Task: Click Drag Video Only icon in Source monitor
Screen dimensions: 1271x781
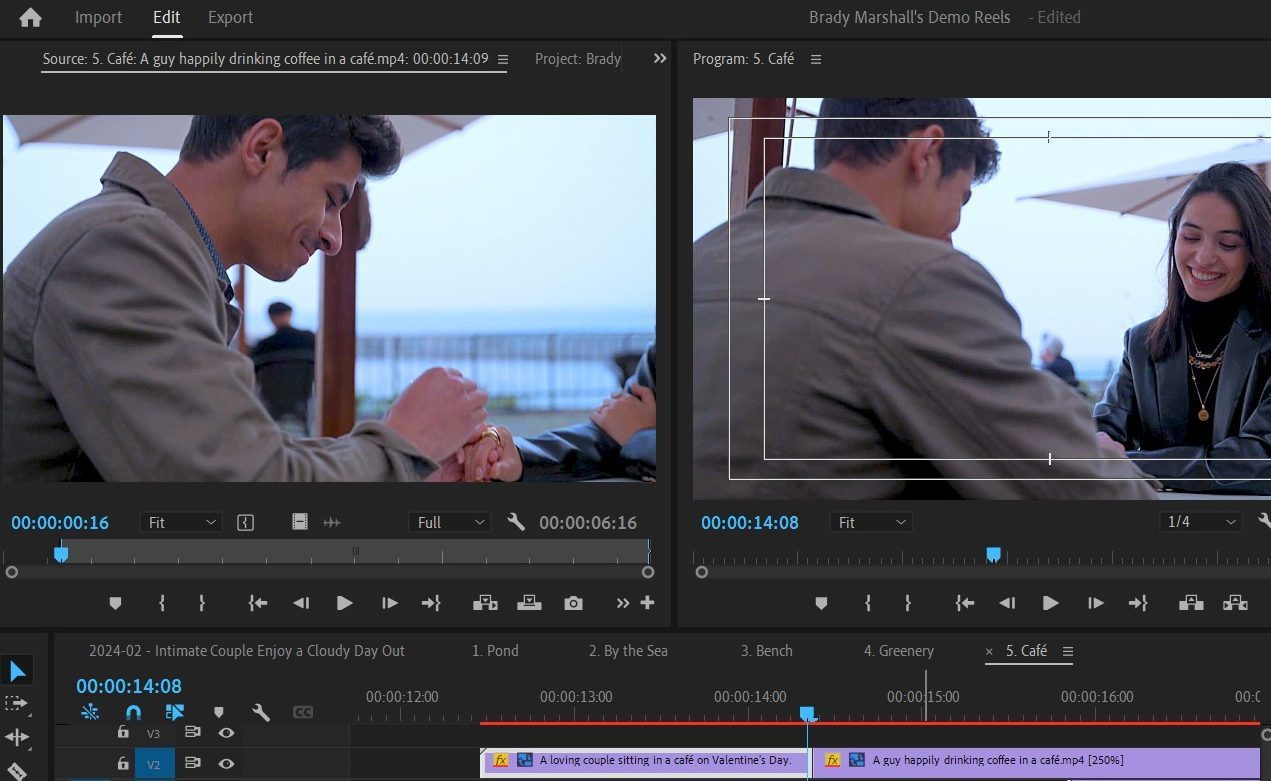Action: coord(299,522)
